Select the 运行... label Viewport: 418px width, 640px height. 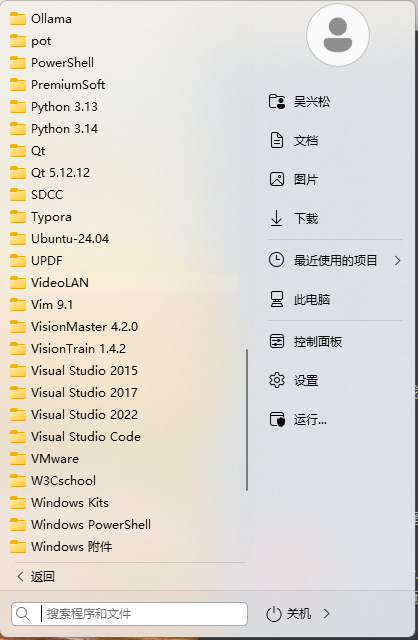310,420
